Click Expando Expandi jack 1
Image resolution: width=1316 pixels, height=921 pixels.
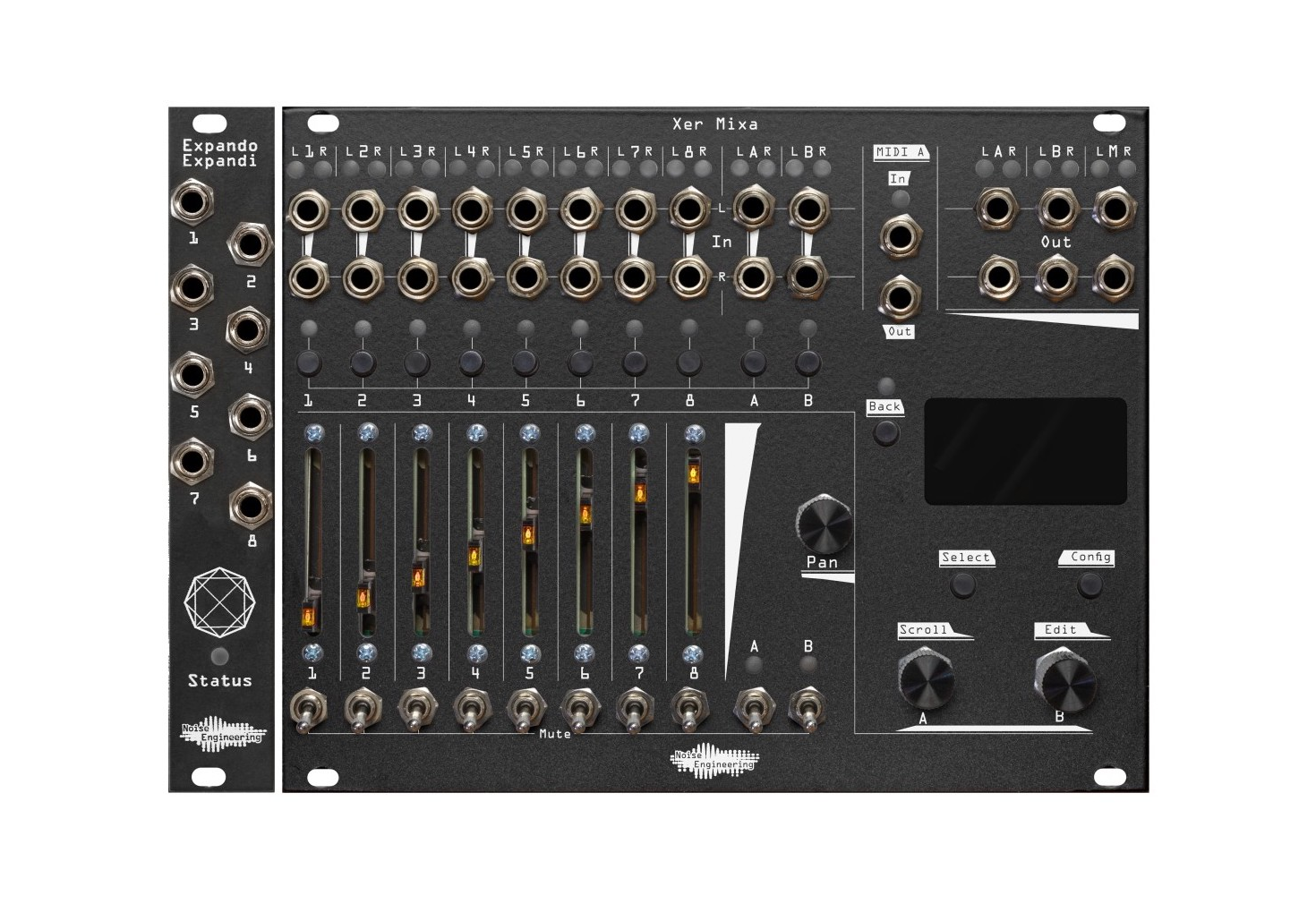coord(192,202)
